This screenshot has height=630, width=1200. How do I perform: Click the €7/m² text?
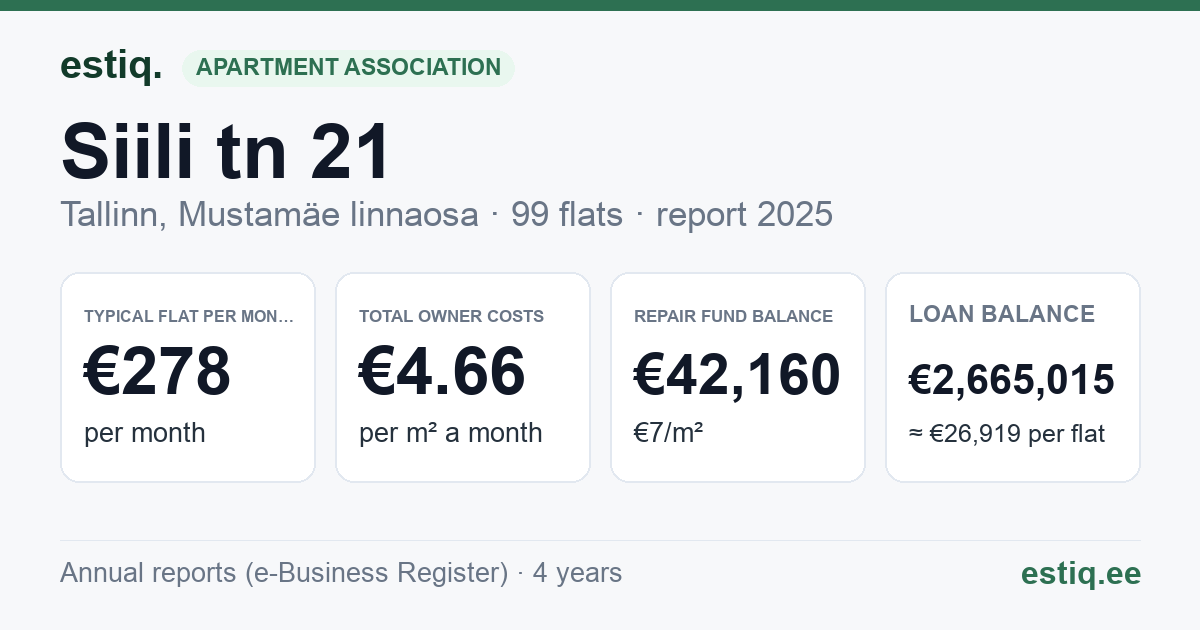point(668,433)
